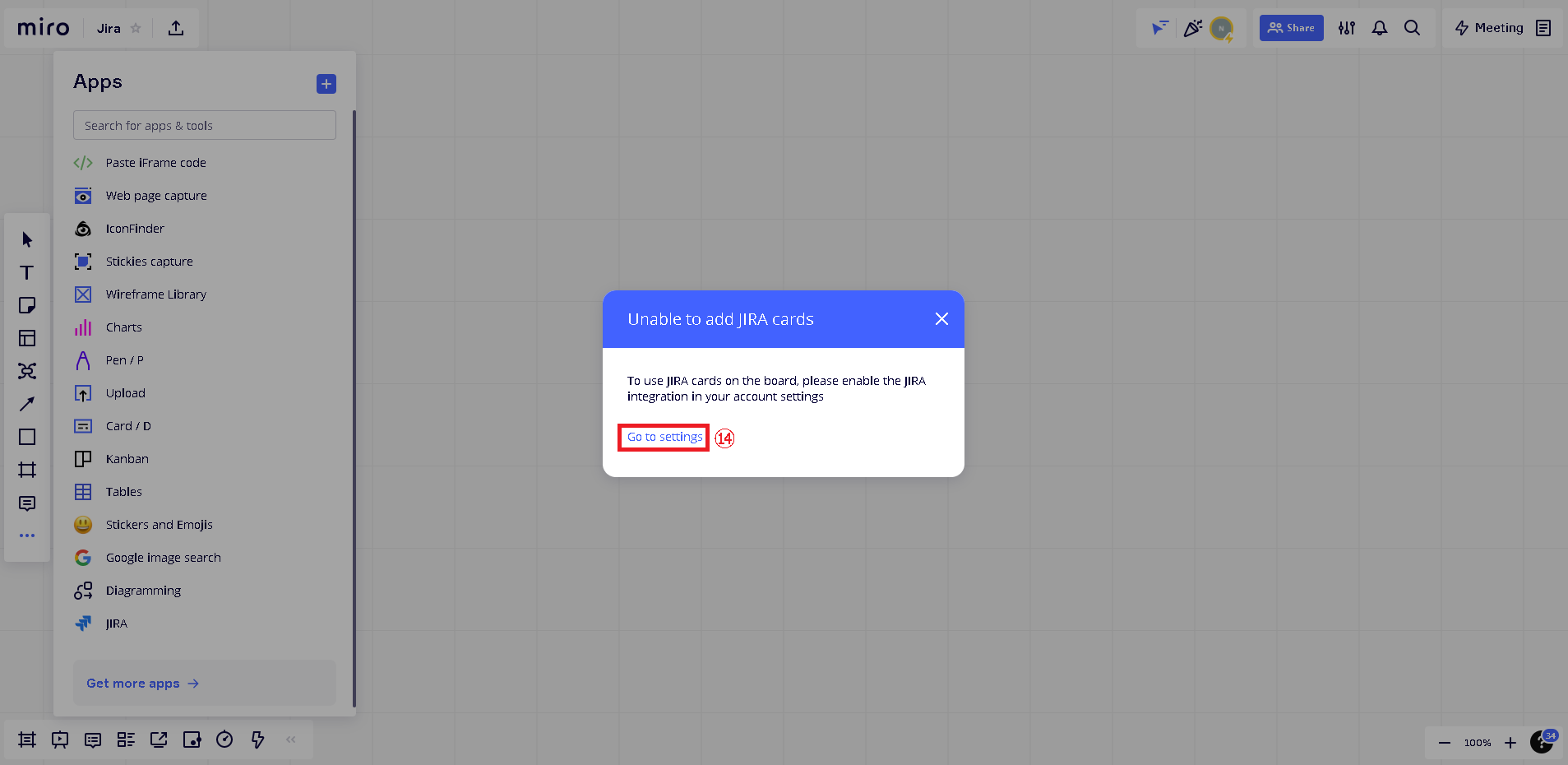Click the Share button
1568x765 pixels.
click(1291, 28)
